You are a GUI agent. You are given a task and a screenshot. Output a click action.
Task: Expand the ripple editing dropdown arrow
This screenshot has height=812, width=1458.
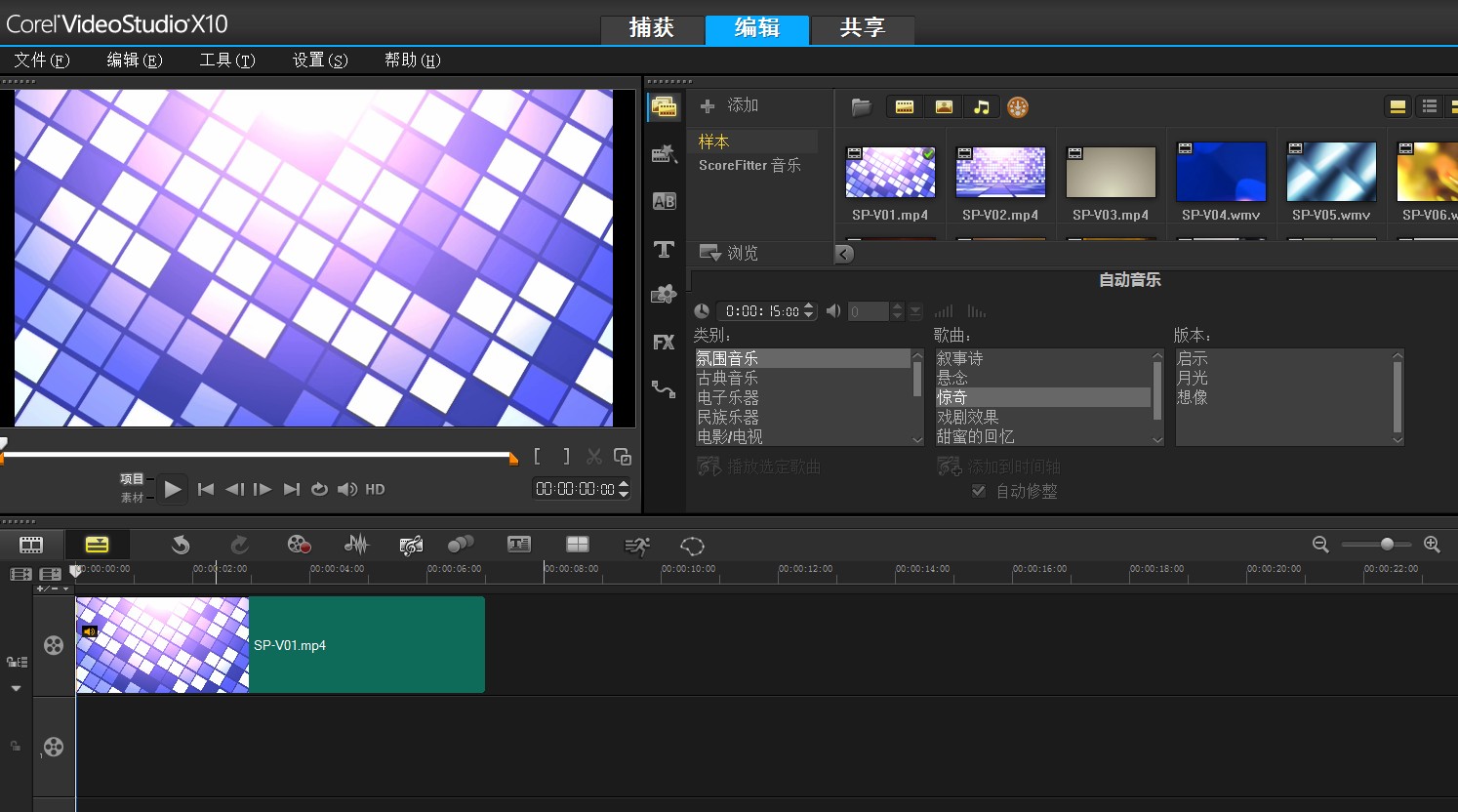pos(16,688)
